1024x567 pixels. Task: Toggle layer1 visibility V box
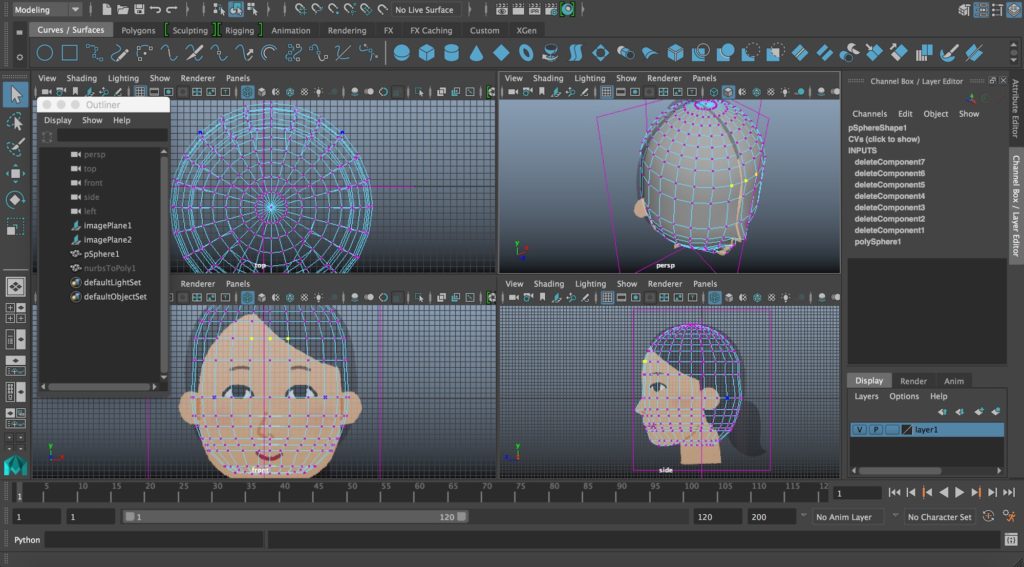point(859,430)
